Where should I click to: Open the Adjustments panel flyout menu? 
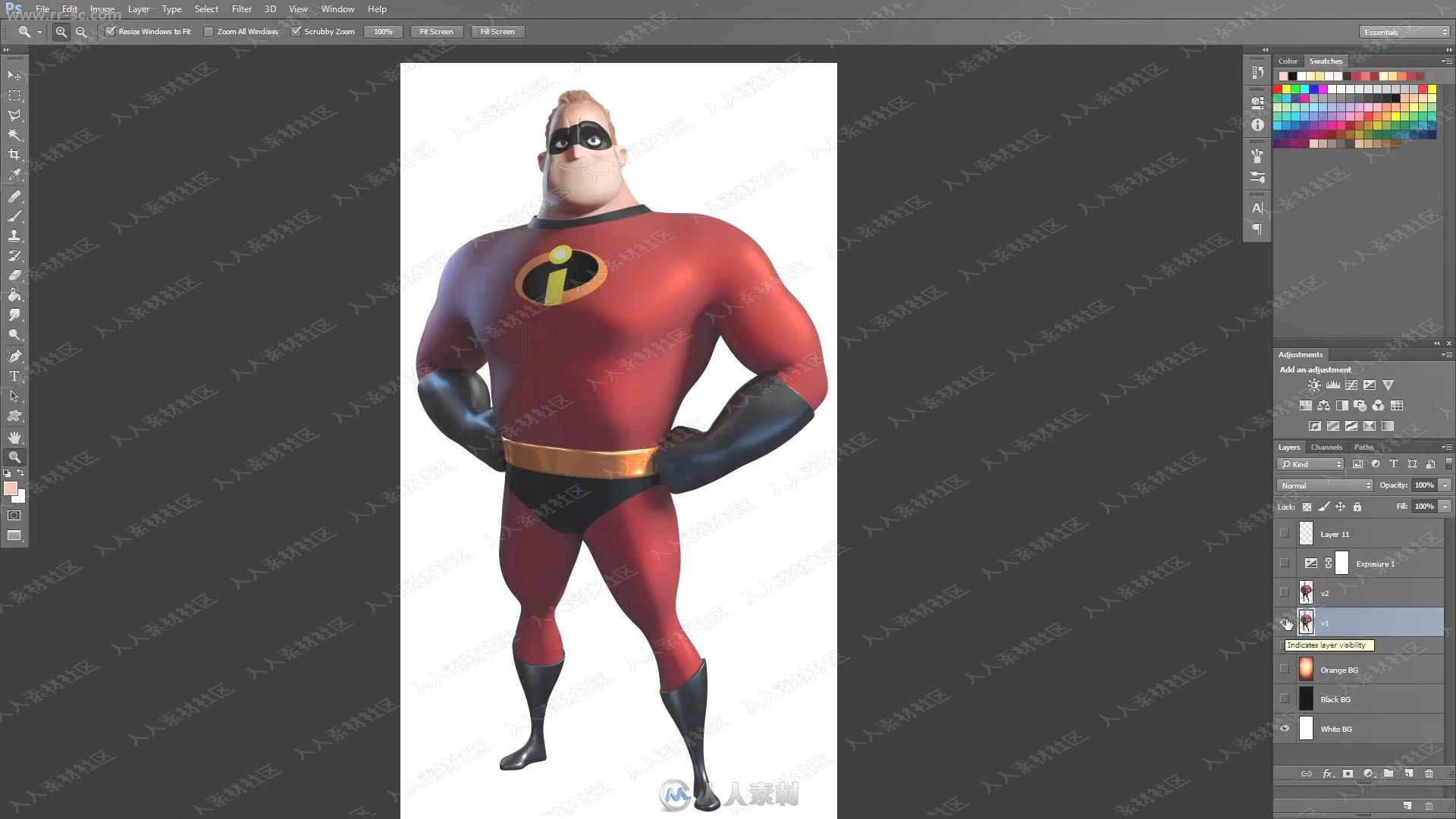[x=1446, y=354]
